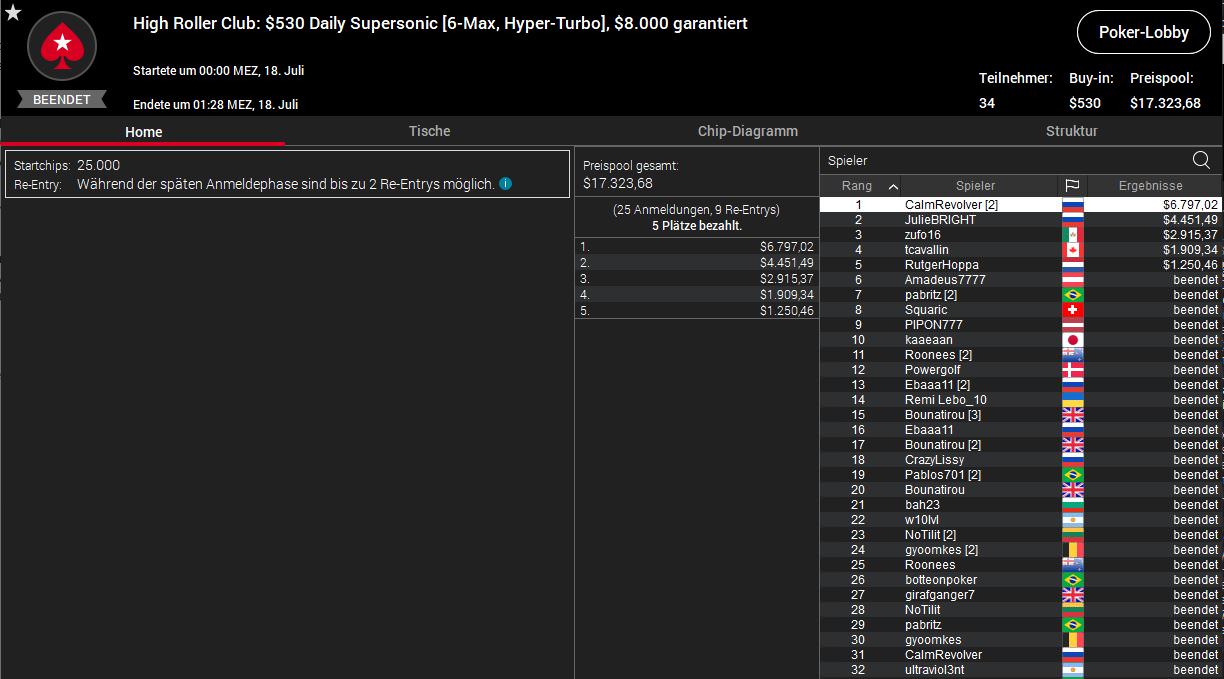1224x679 pixels.
Task: Click the player search magnifier icon
Action: click(1201, 160)
